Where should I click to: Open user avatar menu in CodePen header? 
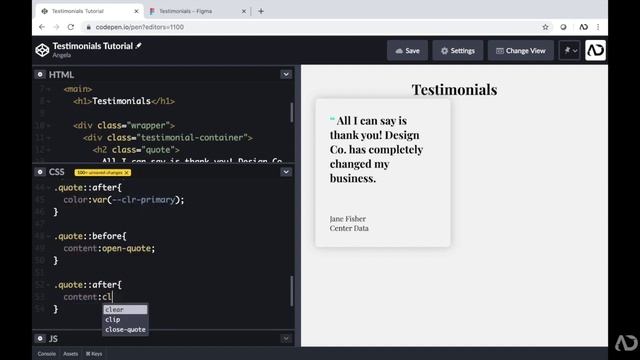tap(595, 50)
